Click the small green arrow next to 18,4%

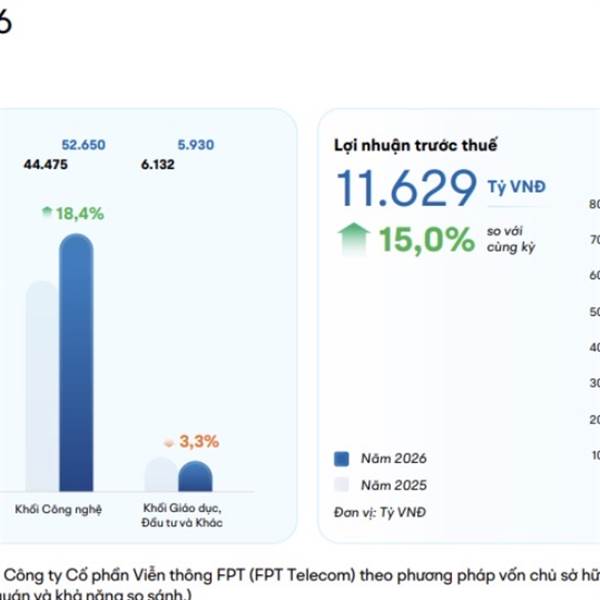[47, 213]
